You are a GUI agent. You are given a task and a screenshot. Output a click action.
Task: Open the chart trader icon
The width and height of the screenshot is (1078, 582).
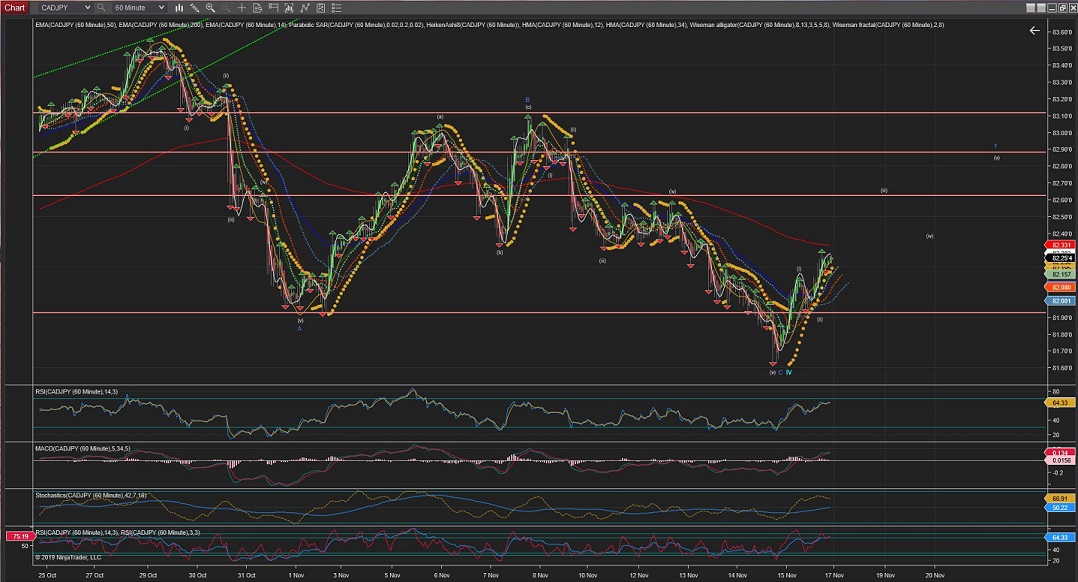point(276,7)
